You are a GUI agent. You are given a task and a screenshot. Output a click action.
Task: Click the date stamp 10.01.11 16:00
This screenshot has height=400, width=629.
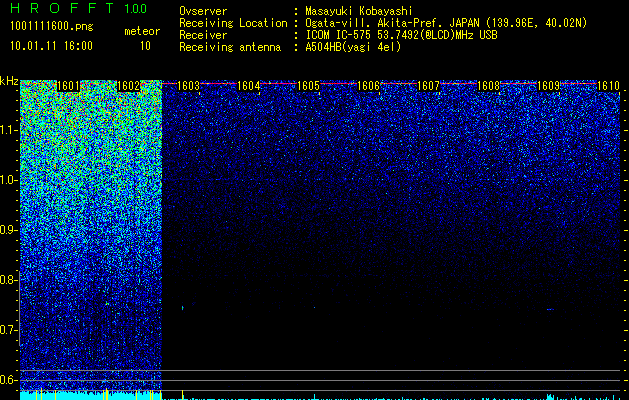[x=51, y=46]
